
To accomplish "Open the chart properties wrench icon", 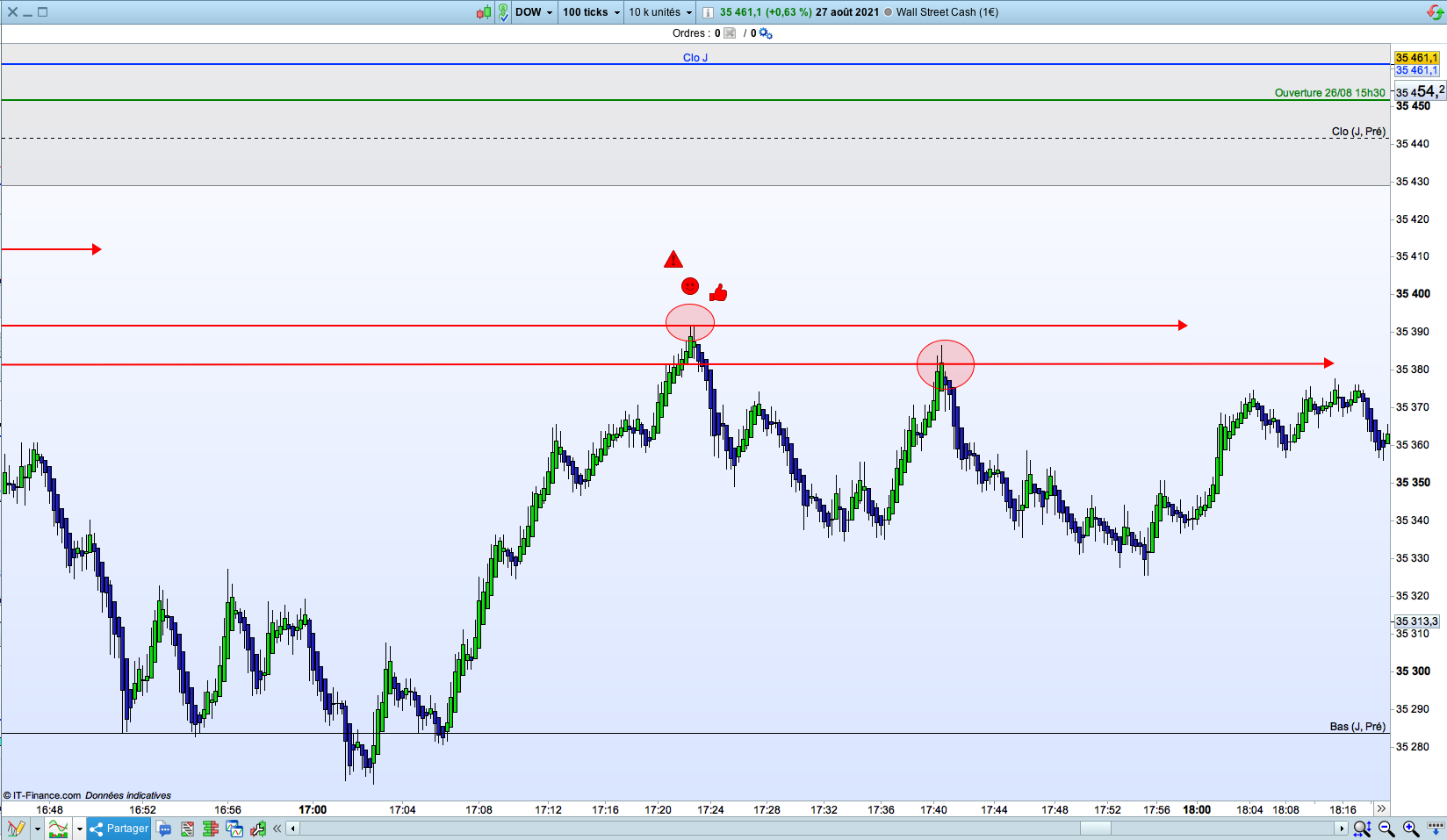I will (x=257, y=829).
